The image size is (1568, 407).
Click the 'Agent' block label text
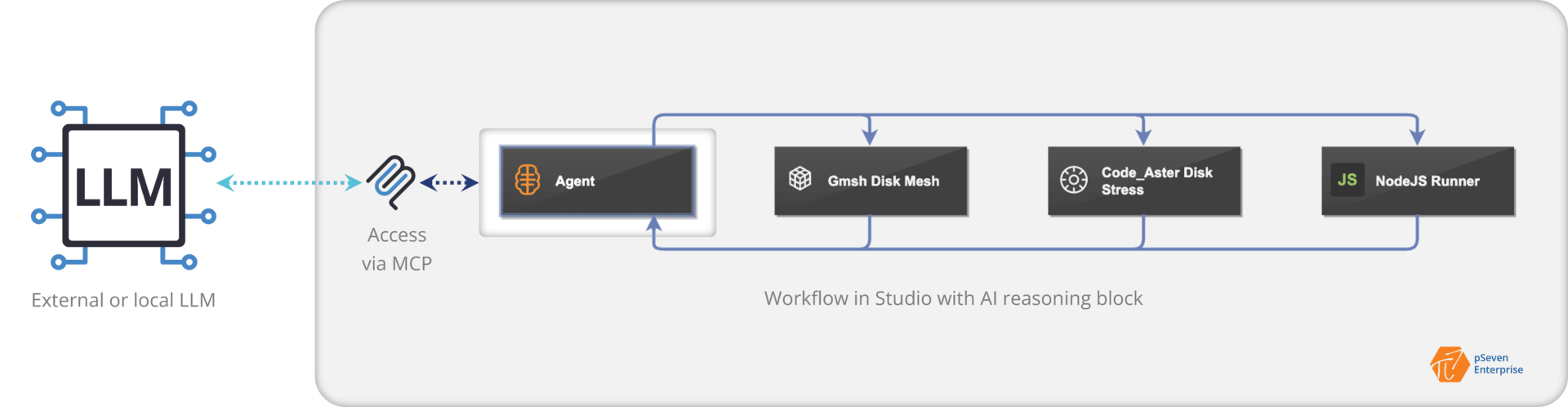click(x=575, y=181)
